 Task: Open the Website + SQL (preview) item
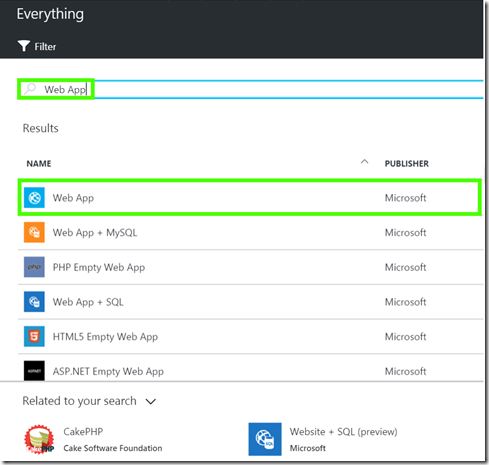[343, 432]
